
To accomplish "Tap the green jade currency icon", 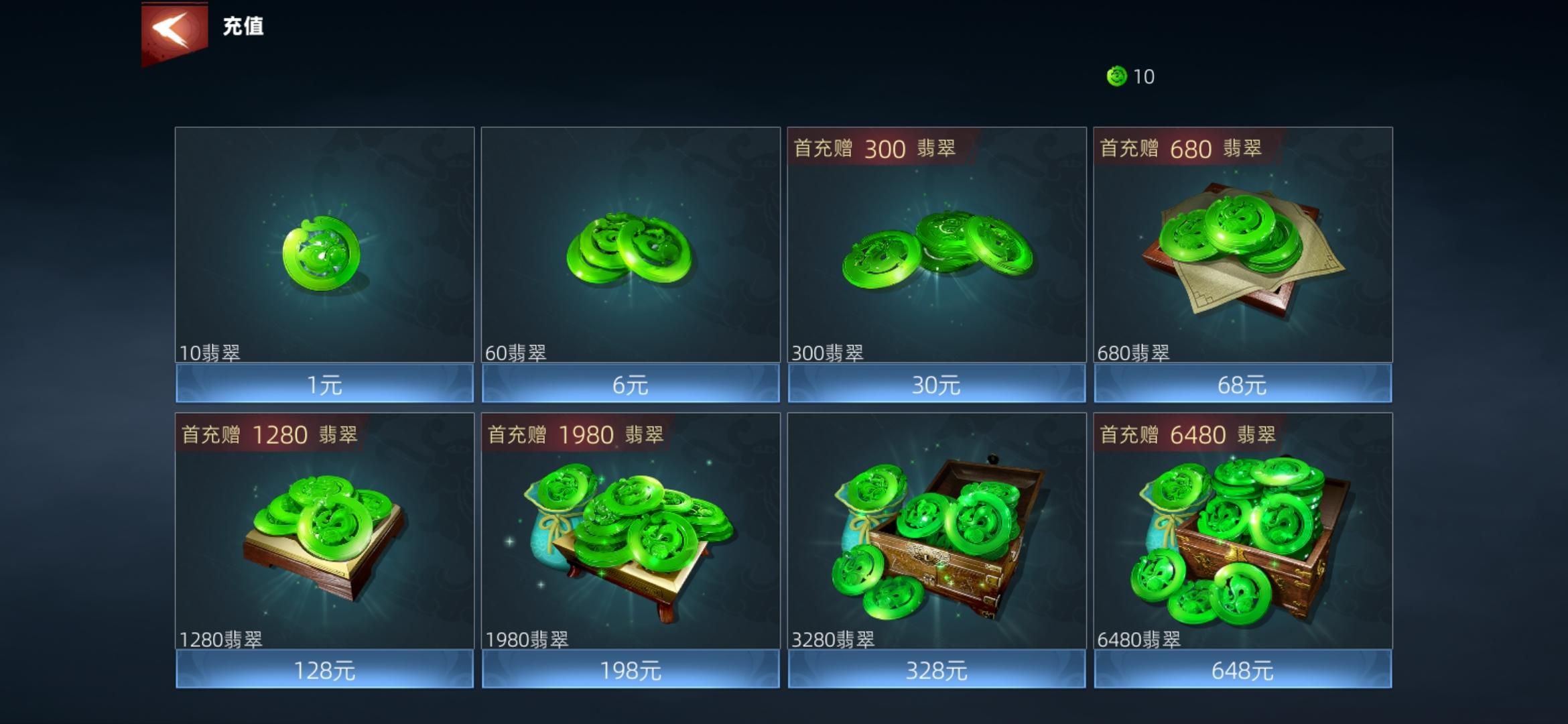I will 1116,76.
